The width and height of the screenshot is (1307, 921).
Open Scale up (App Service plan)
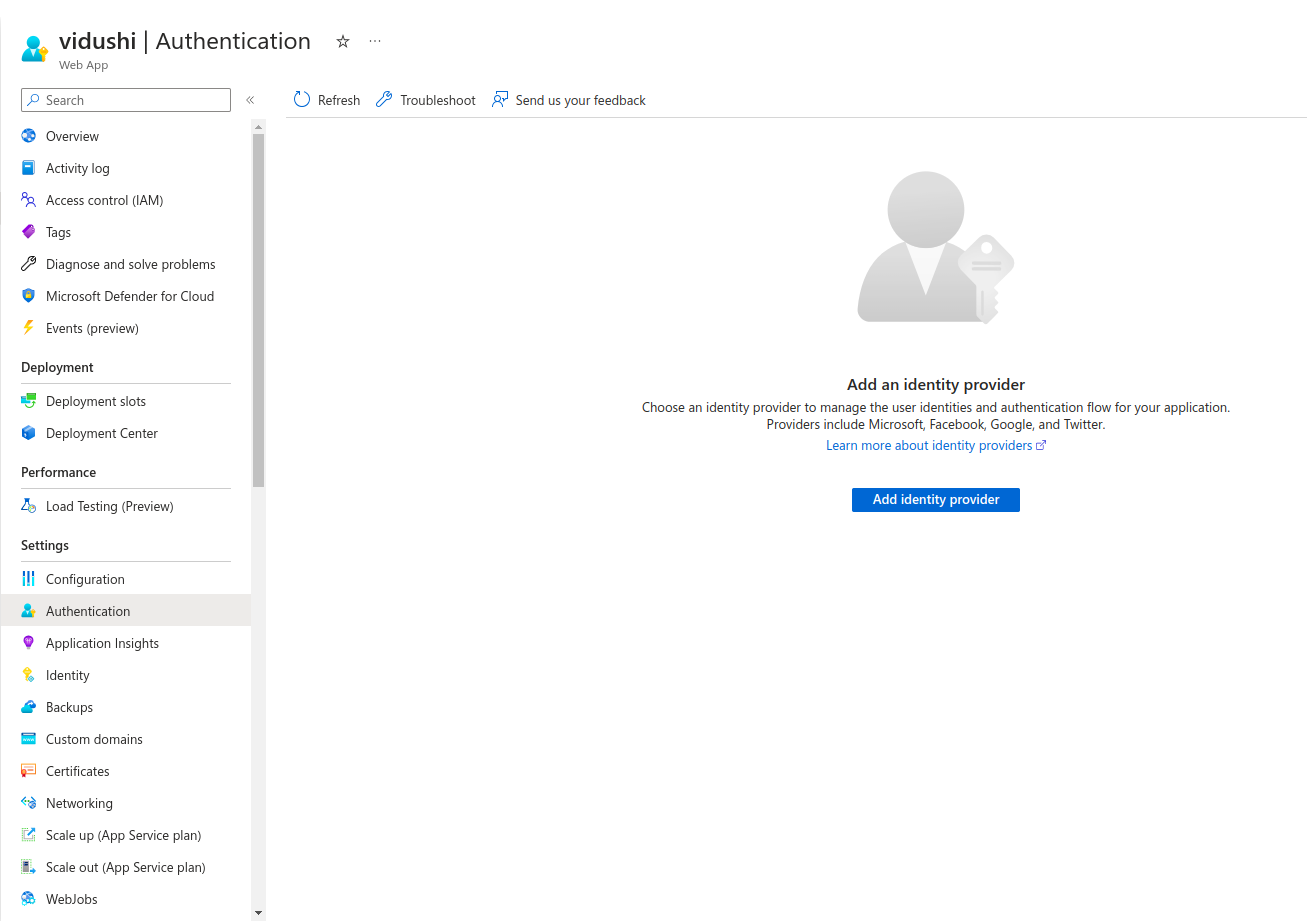(123, 835)
